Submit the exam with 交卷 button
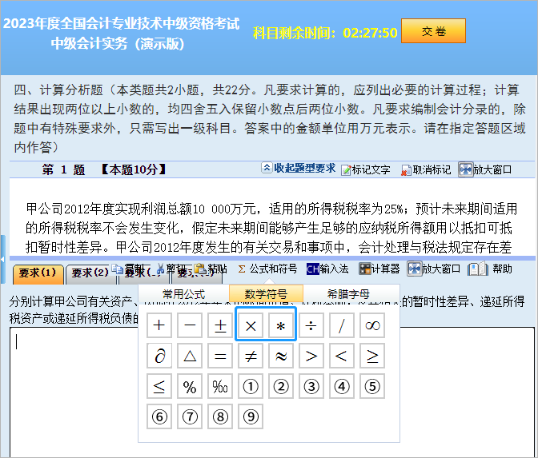This screenshot has width=538, height=458. (x=433, y=31)
